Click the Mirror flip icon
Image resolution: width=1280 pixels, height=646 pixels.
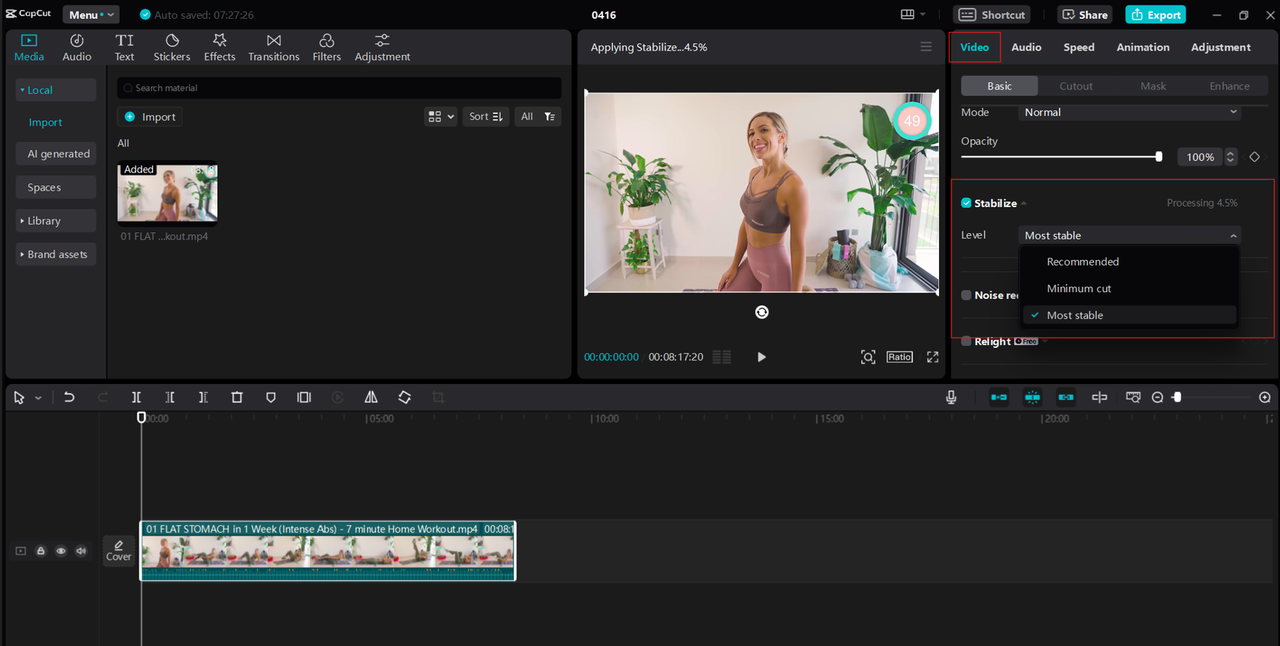[371, 397]
